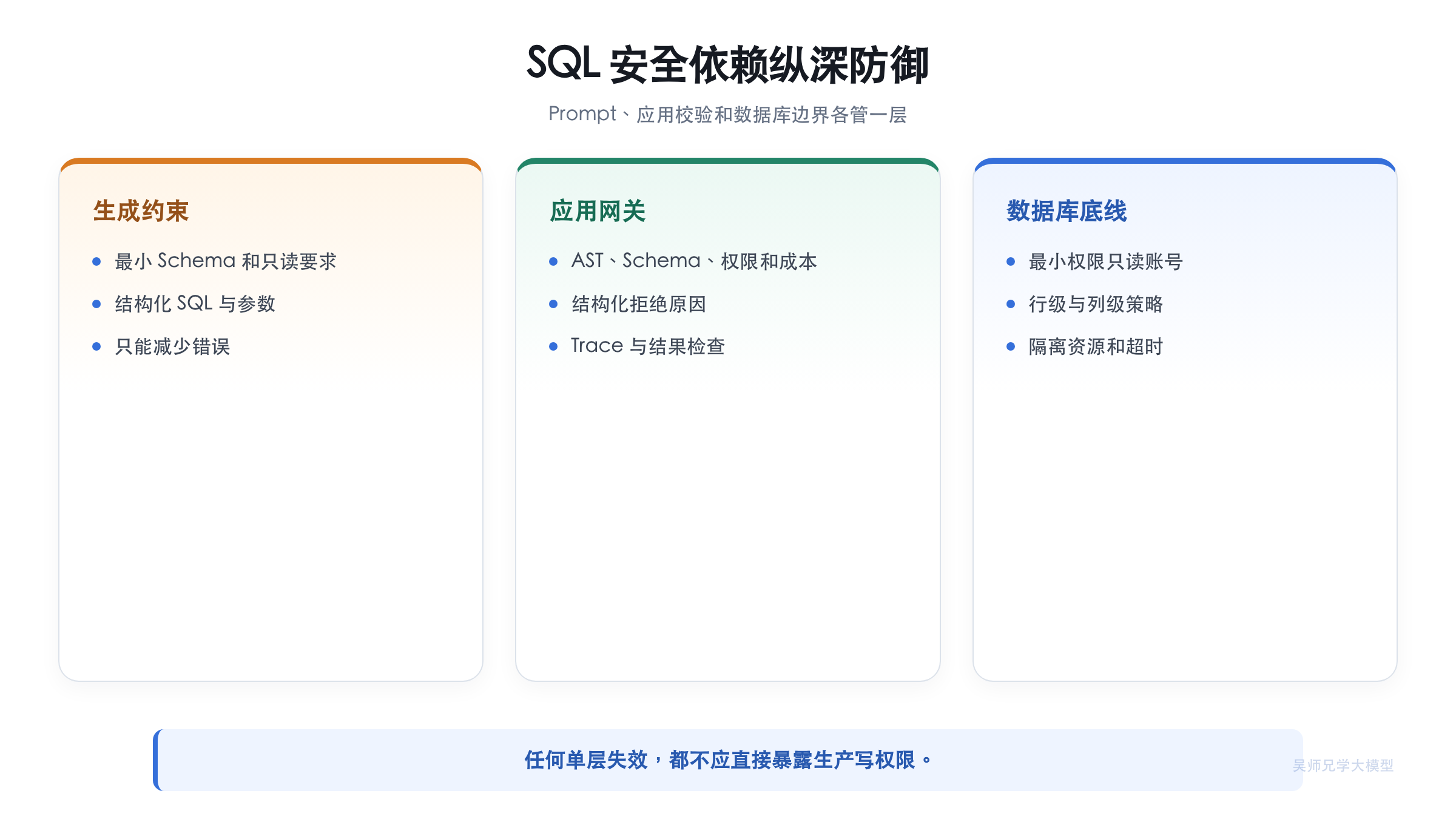
Task: Select the 数据库底线 card heading
Action: coord(1067,211)
